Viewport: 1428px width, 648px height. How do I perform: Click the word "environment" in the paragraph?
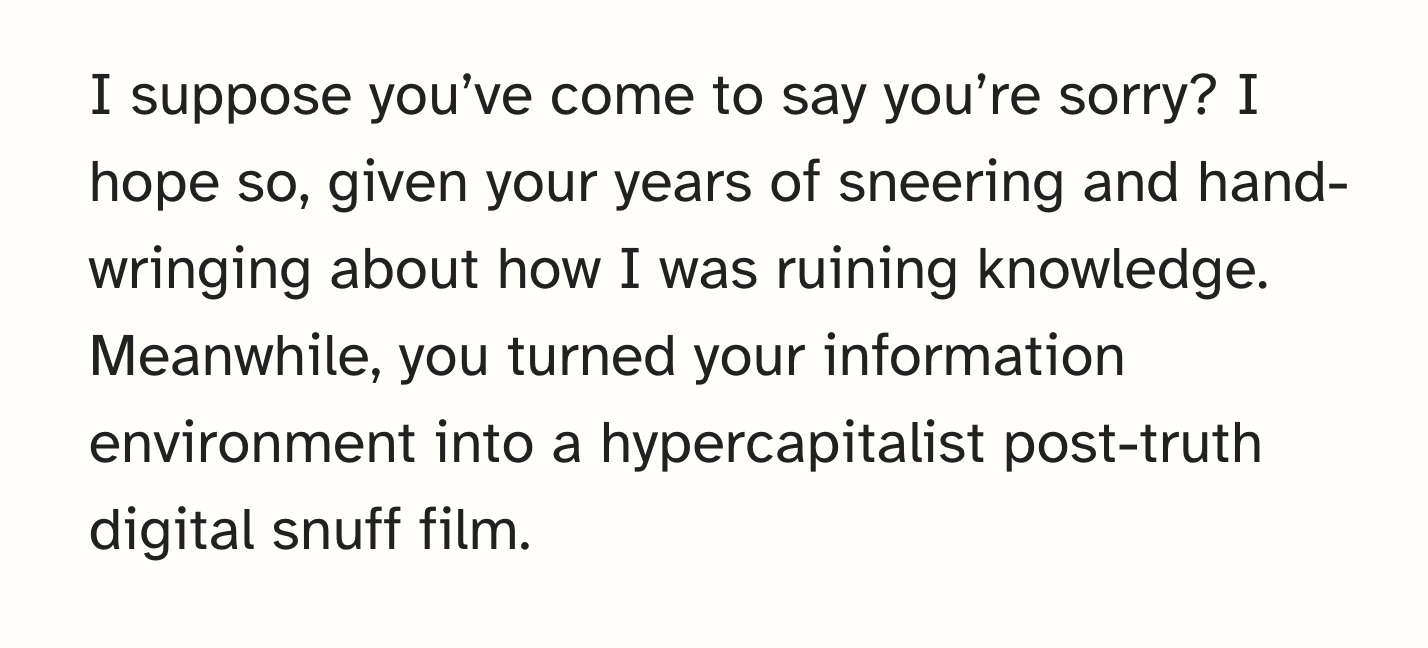252,446
